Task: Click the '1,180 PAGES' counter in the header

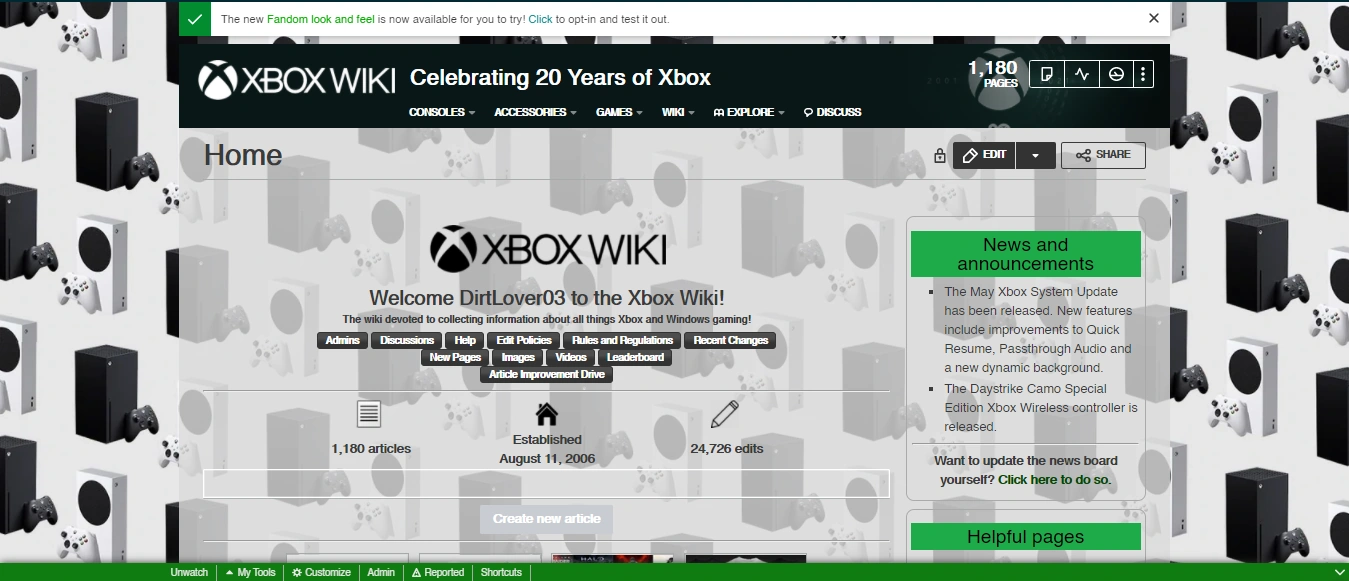Action: click(993, 74)
